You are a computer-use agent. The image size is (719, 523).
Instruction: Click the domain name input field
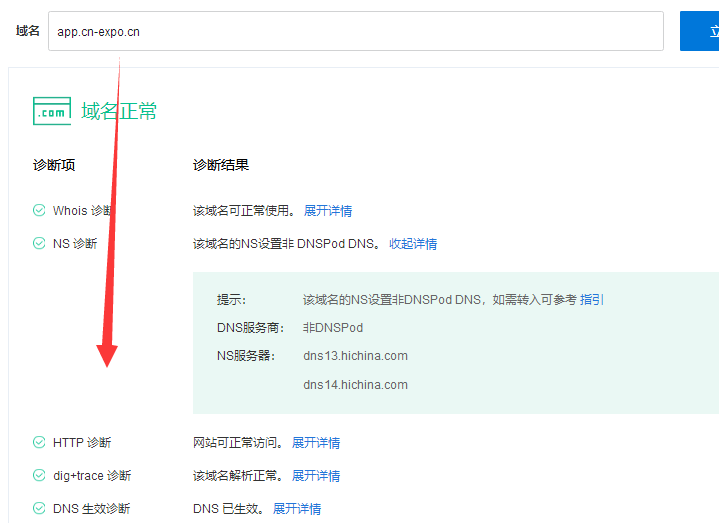pos(356,31)
